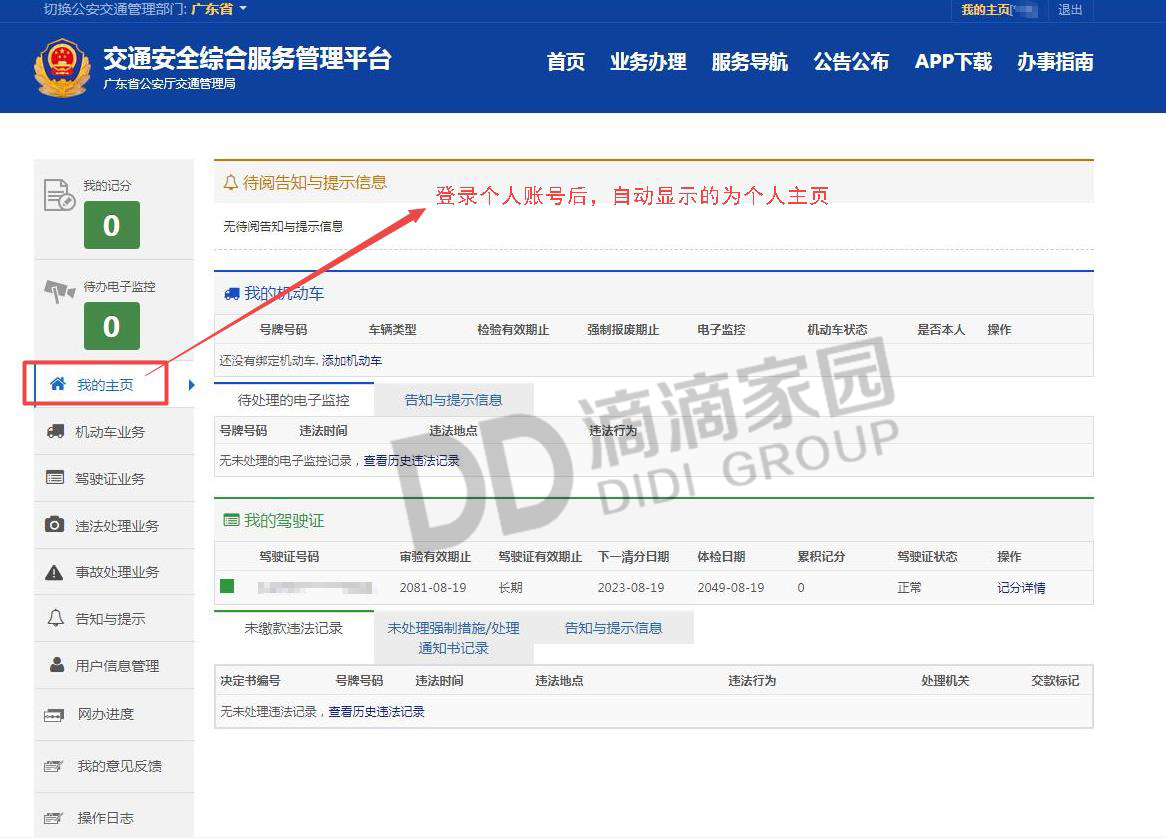Click 查看历史违法记录 under 电子监控记录

click(411, 461)
